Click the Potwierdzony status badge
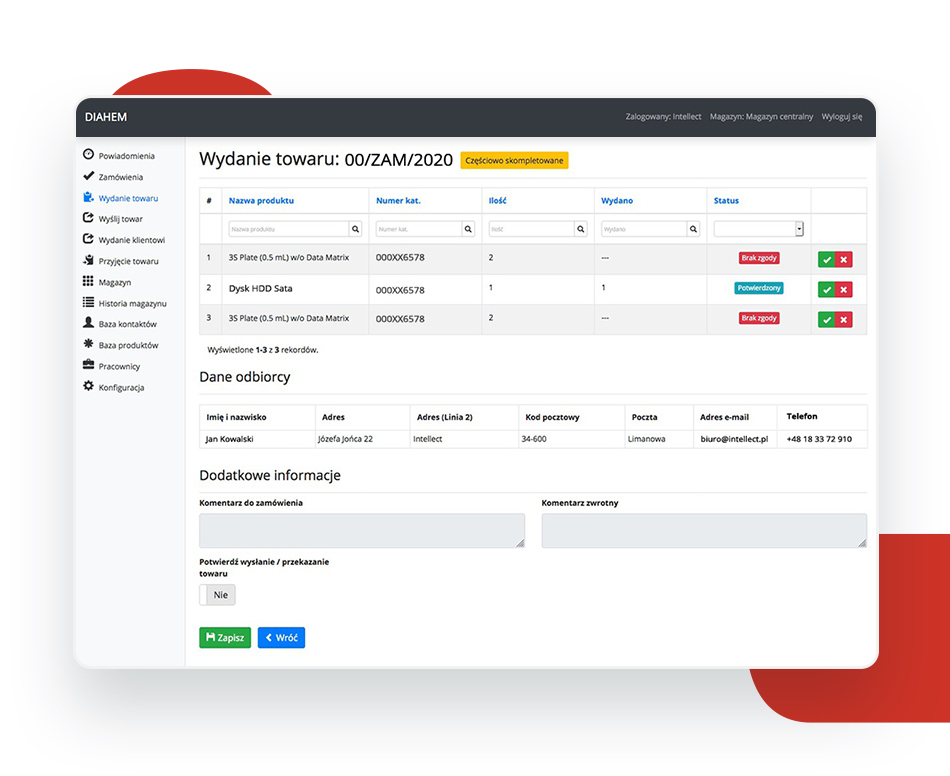The width and height of the screenshot is (950, 776). click(759, 288)
